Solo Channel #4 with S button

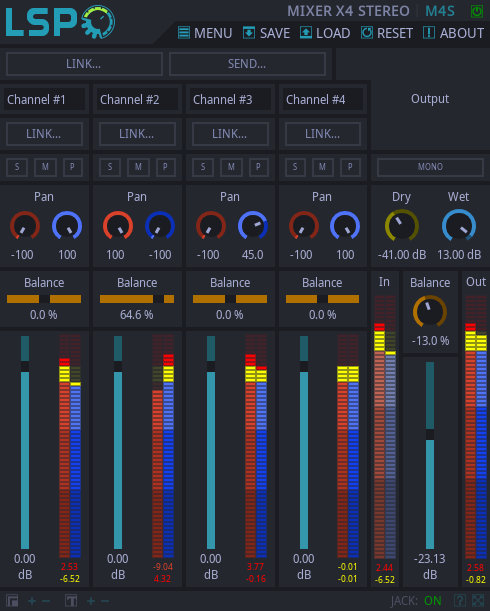(x=295, y=167)
